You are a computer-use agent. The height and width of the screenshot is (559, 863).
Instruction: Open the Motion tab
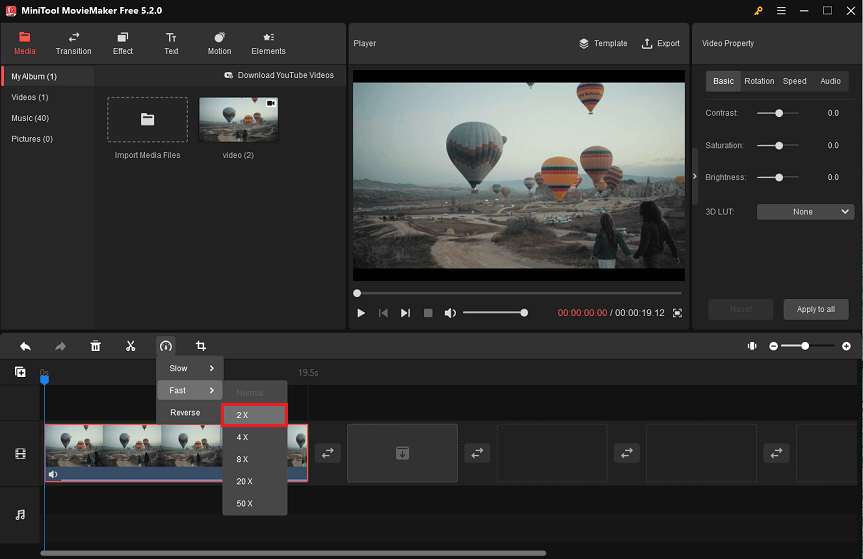pos(219,43)
